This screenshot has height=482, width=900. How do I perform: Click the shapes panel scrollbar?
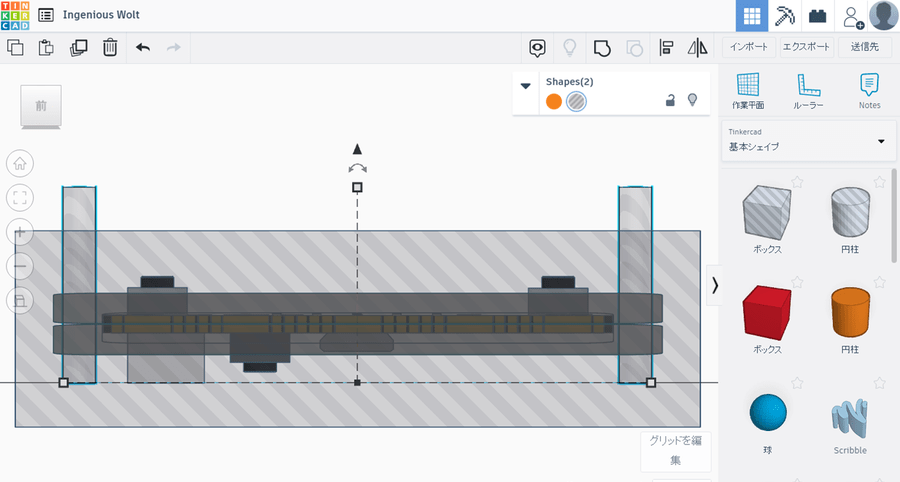(893, 215)
